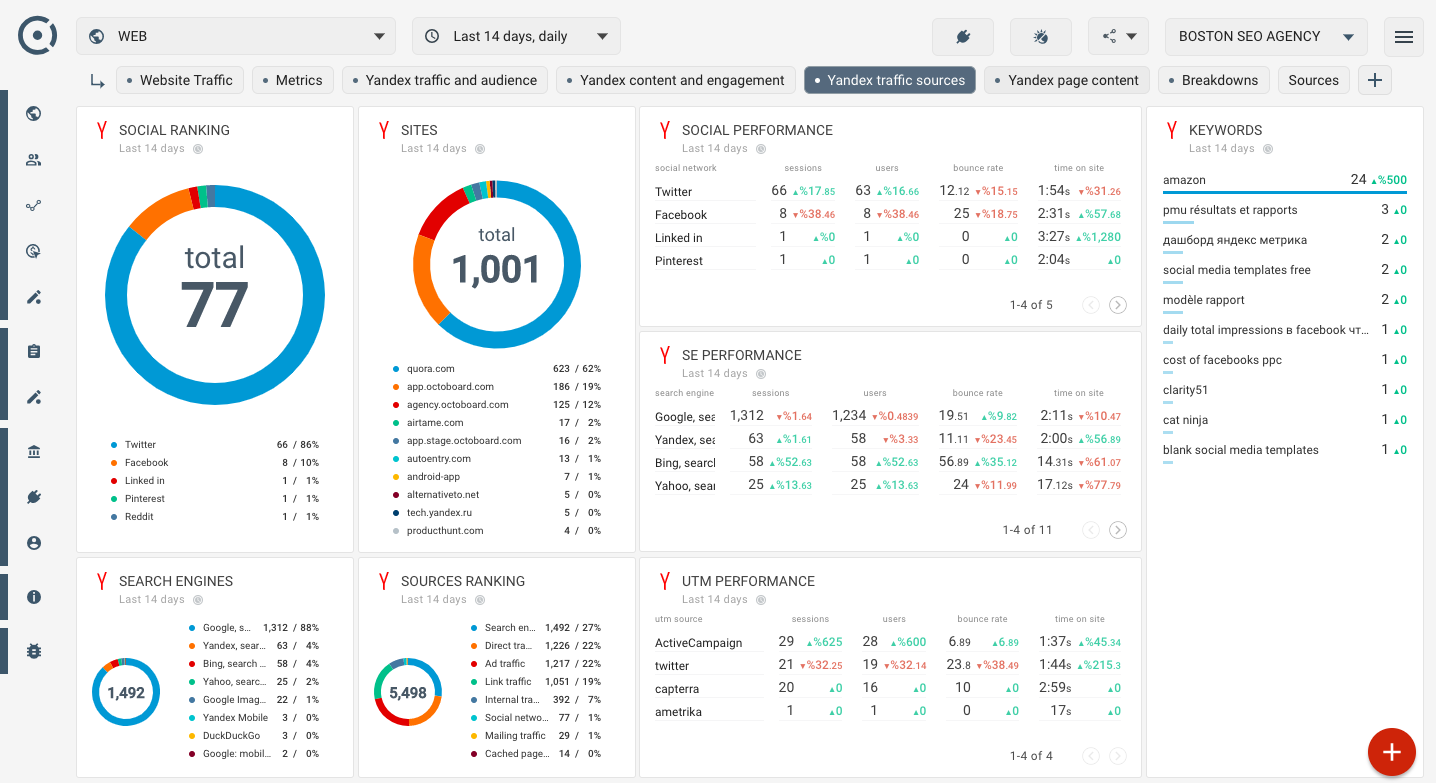Click the bank building icon in sidebar
1436x783 pixels.
34,452
